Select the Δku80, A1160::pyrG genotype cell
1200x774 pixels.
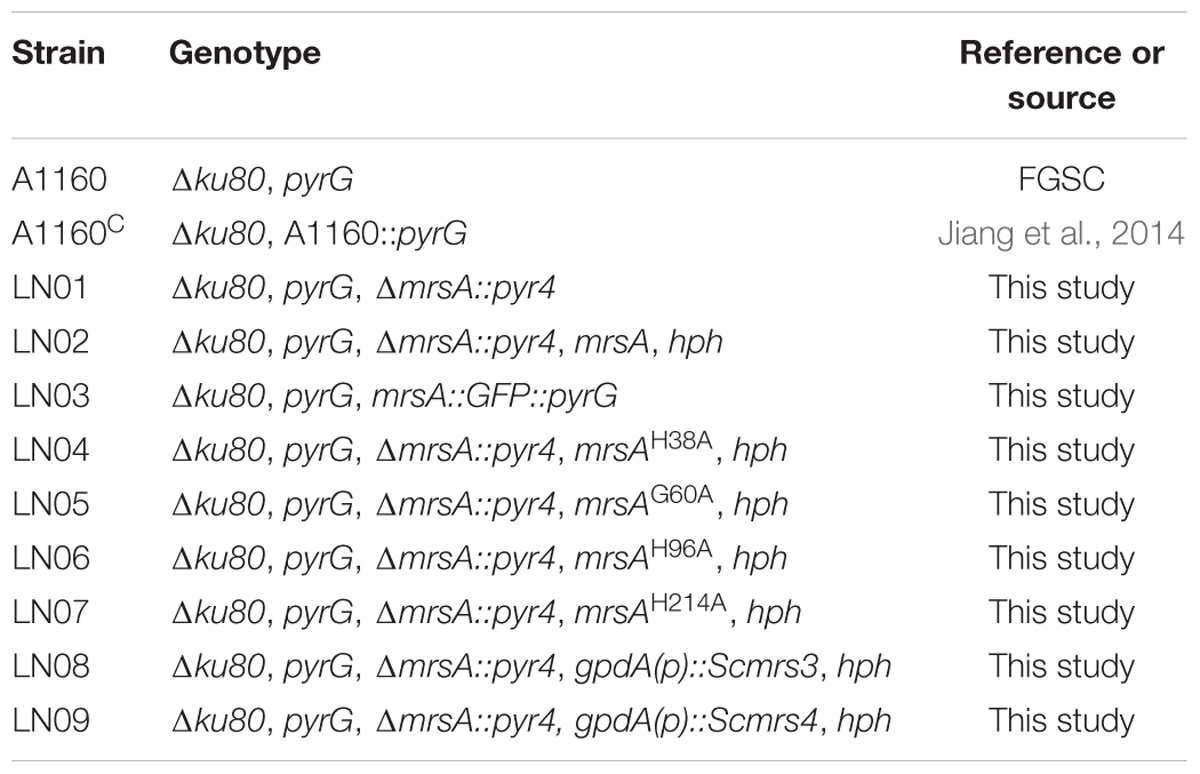coord(319,235)
